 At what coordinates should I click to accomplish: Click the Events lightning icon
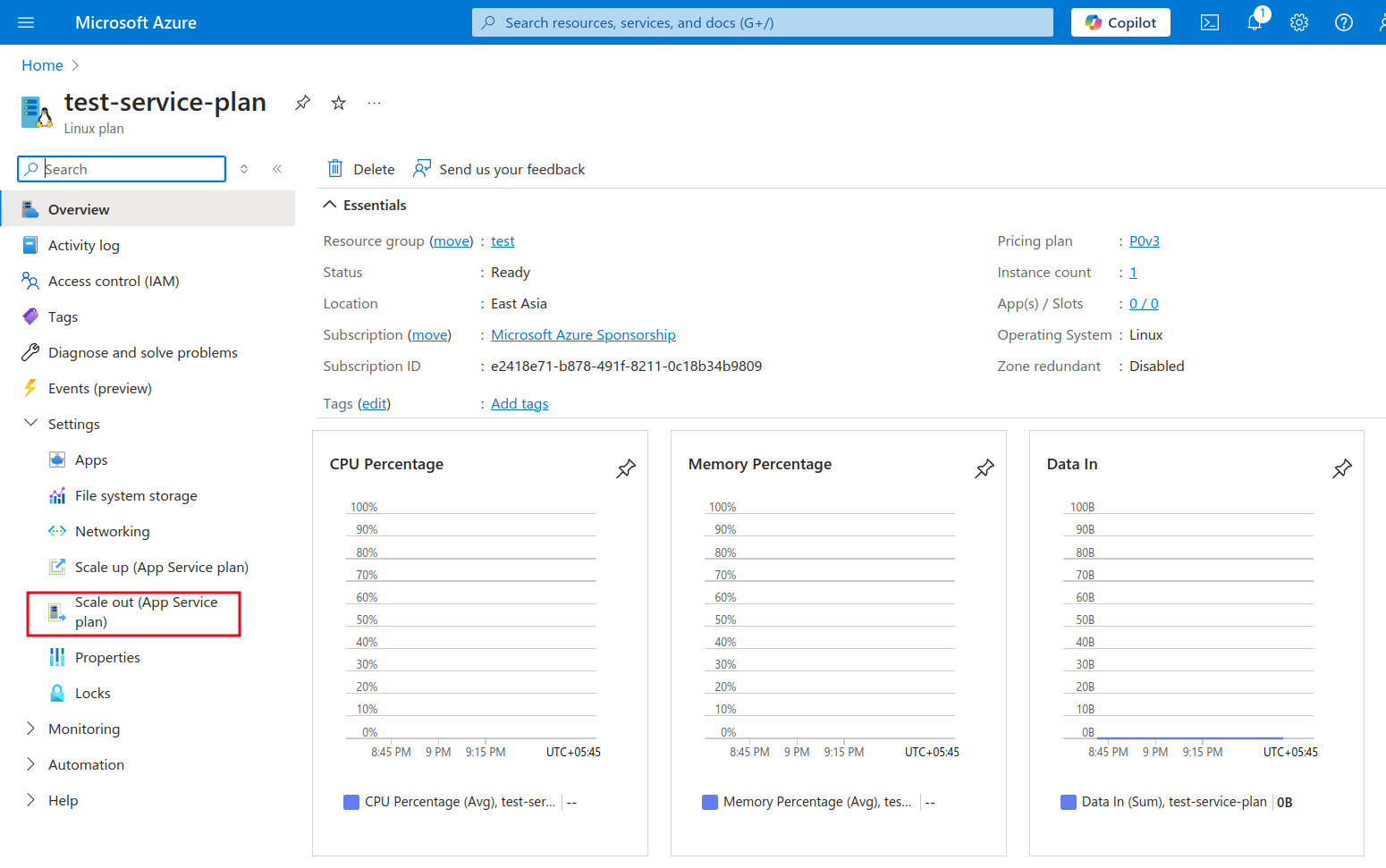(x=30, y=388)
